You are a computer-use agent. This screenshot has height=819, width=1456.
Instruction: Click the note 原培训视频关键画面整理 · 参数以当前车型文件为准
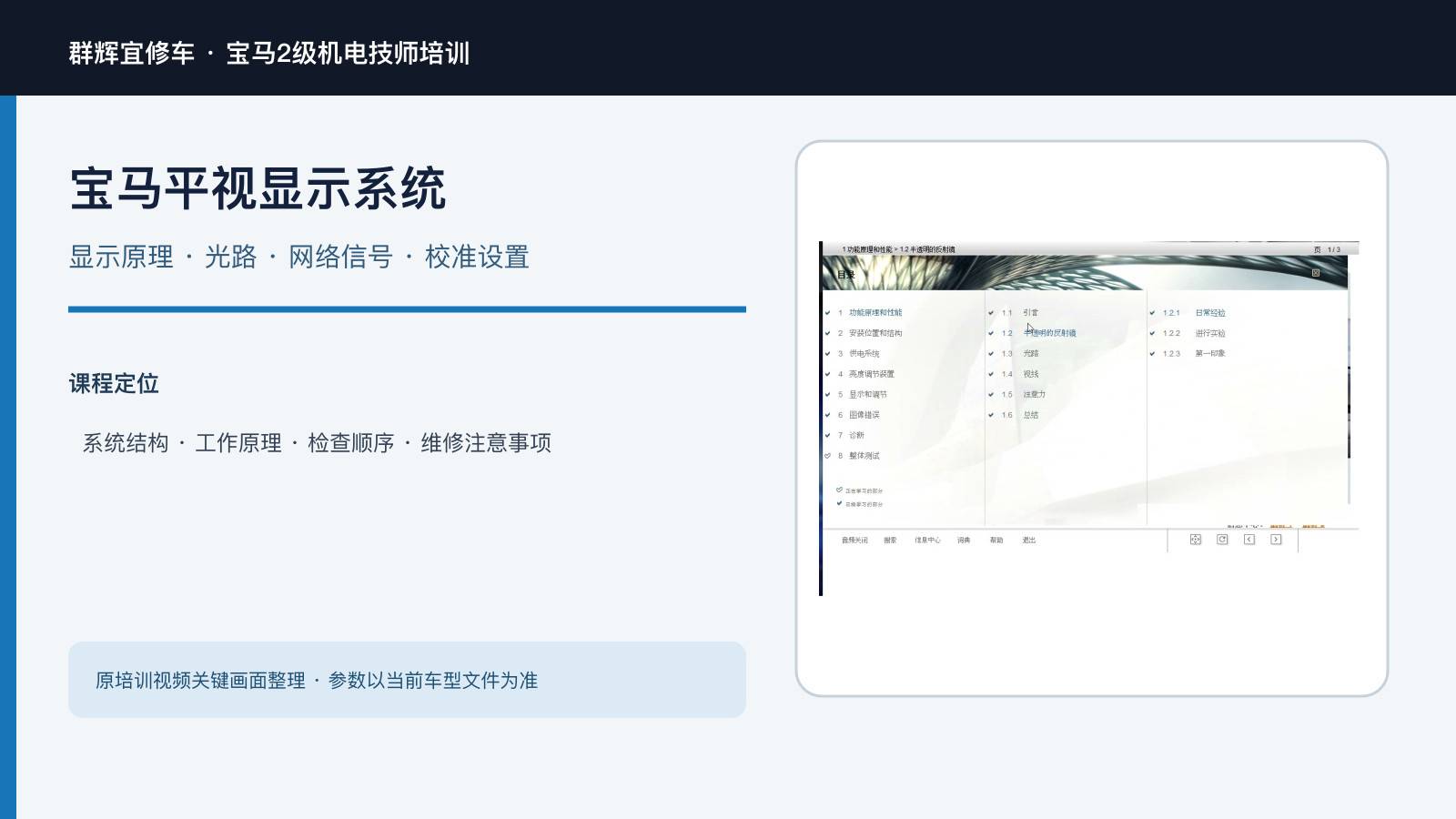317,681
